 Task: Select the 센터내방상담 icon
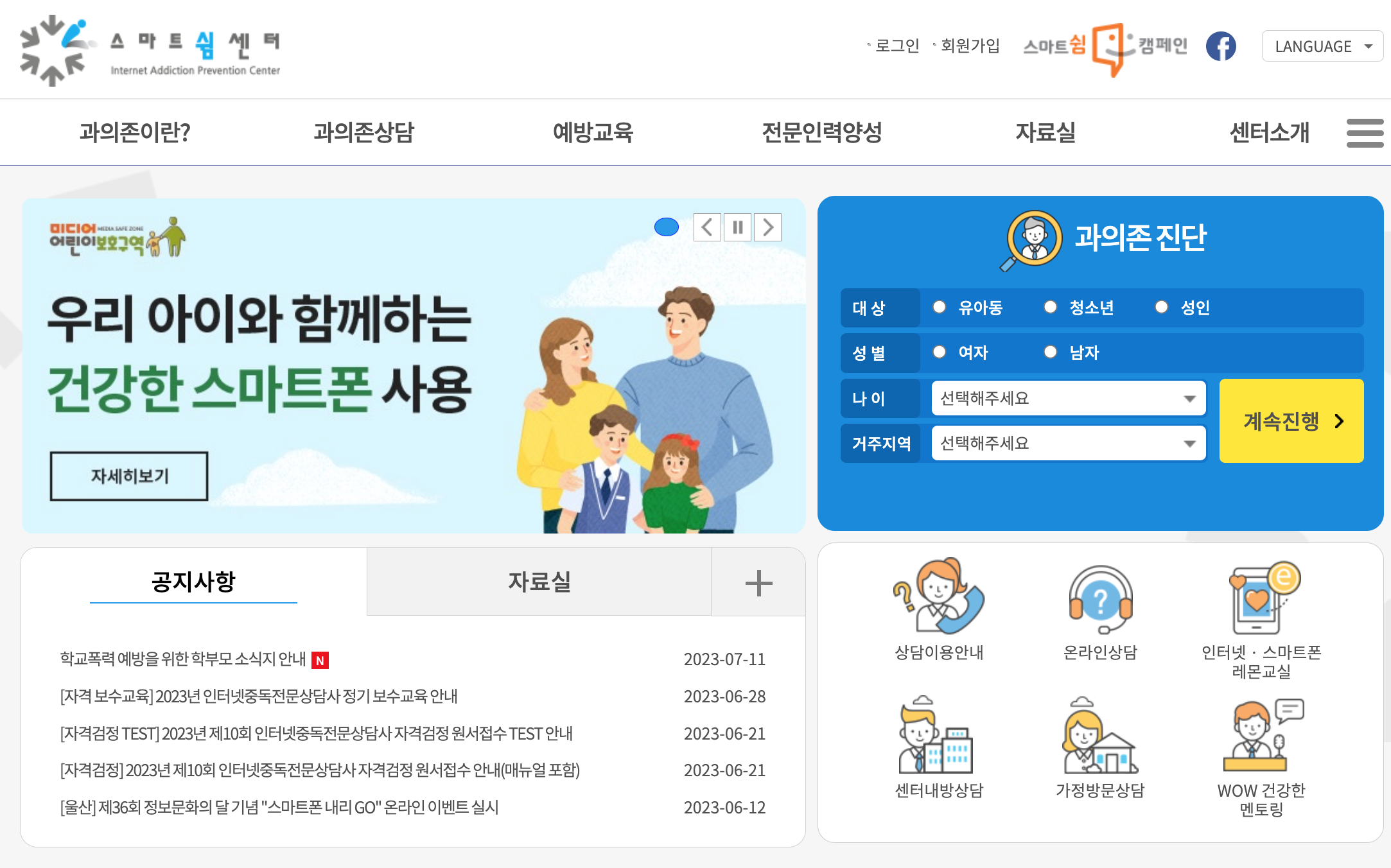tap(939, 736)
